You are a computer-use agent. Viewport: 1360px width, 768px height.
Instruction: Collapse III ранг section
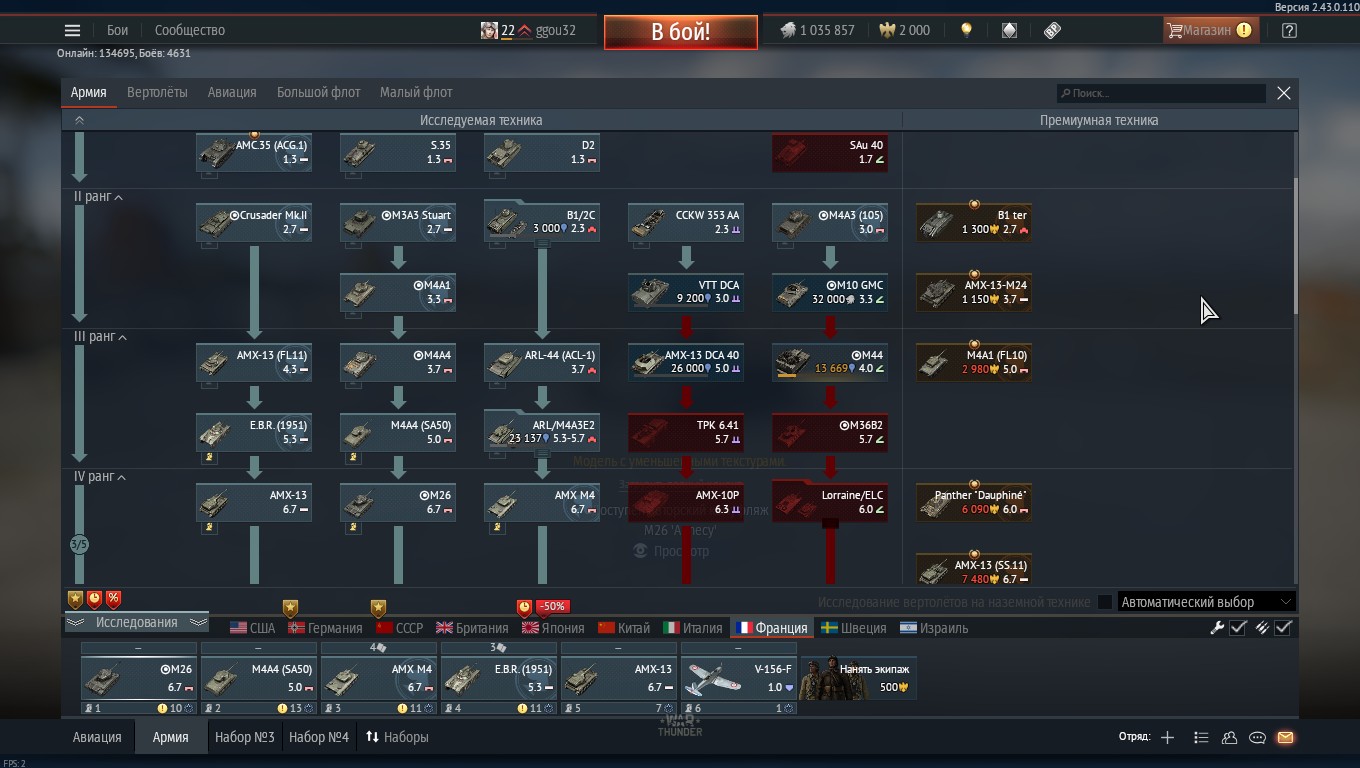point(100,337)
